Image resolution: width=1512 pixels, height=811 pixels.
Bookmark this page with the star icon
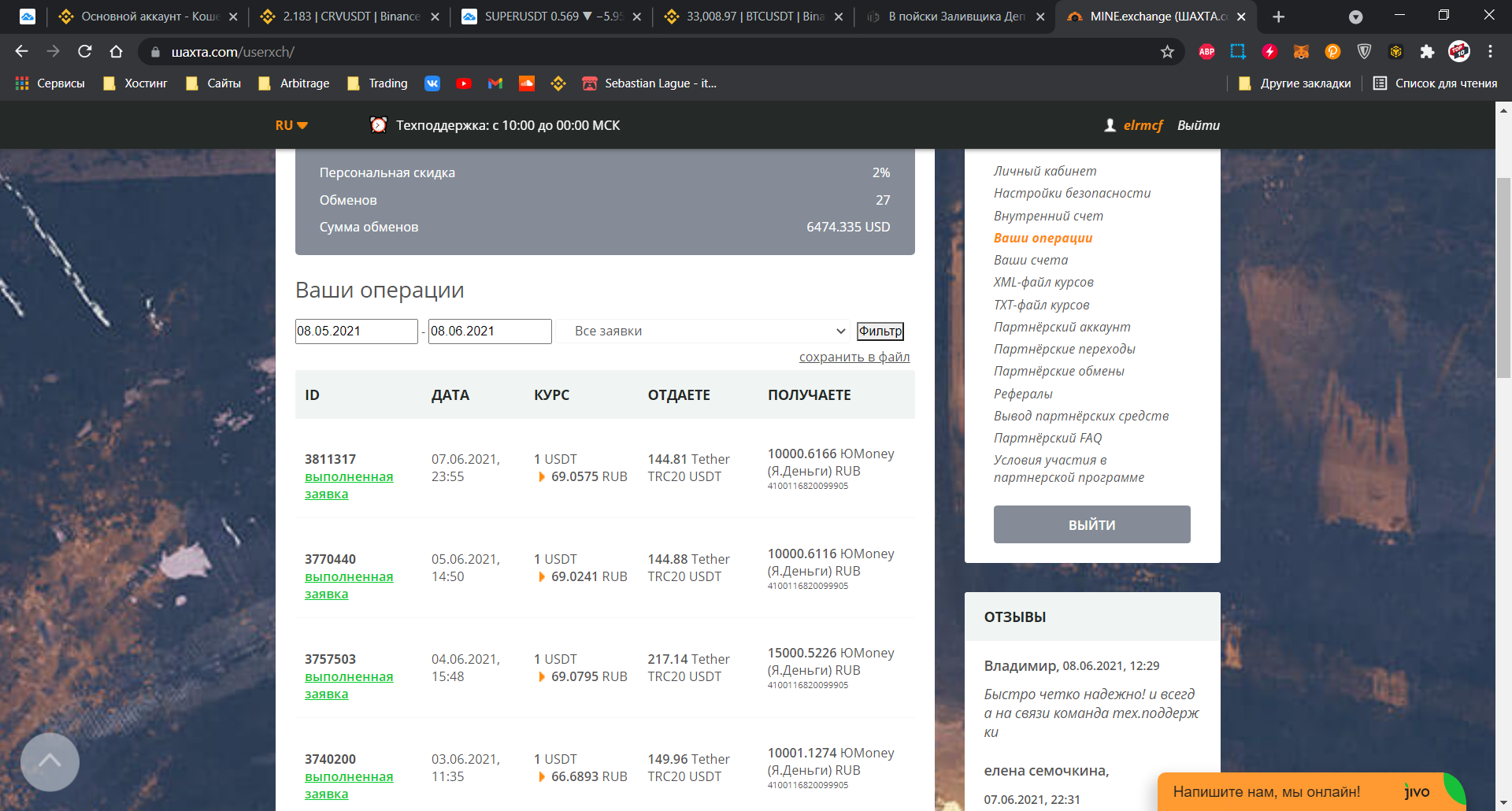point(1167,51)
